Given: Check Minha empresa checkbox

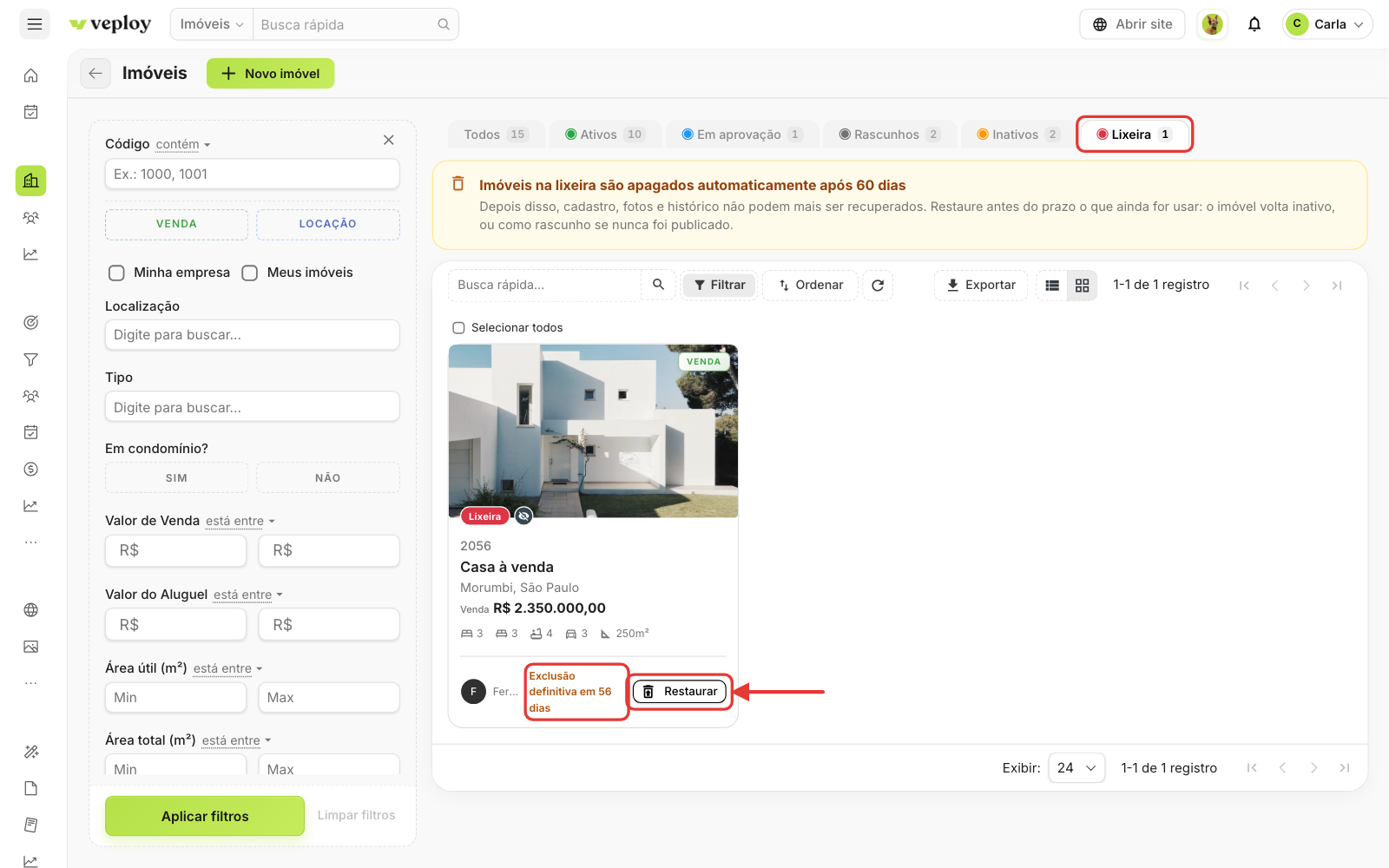Looking at the screenshot, I should click(x=116, y=273).
